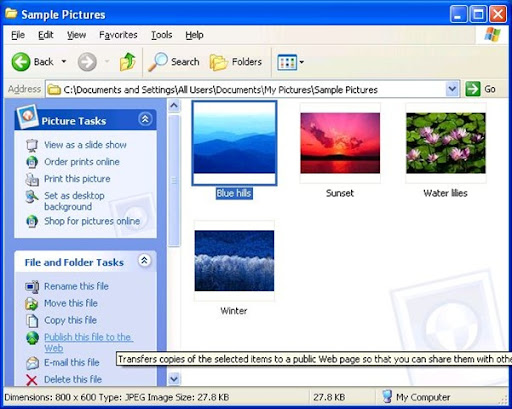Expand the address bar dropdown arrow
The height and width of the screenshot is (409, 512).
tap(452, 89)
